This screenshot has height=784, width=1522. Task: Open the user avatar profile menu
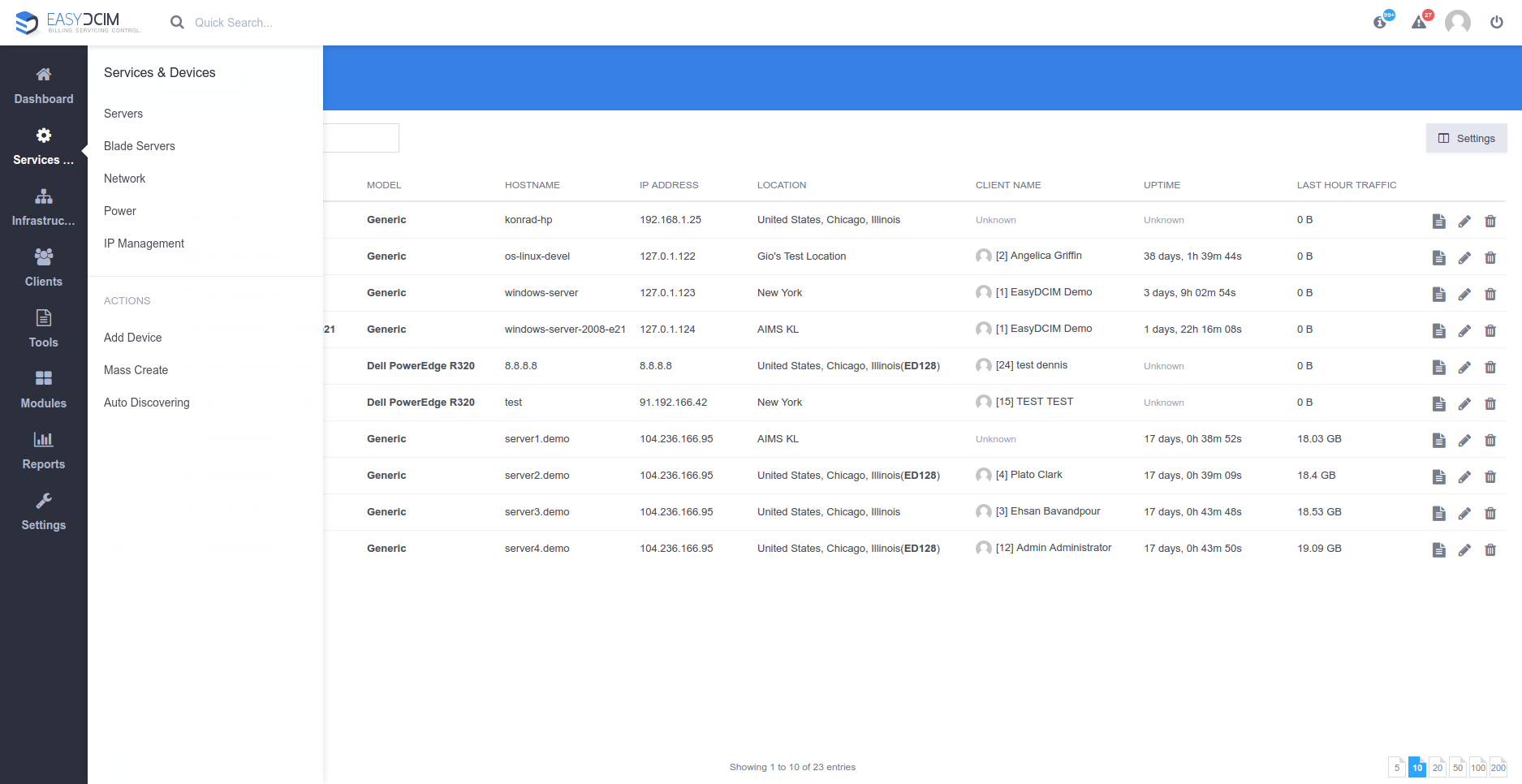[x=1458, y=22]
